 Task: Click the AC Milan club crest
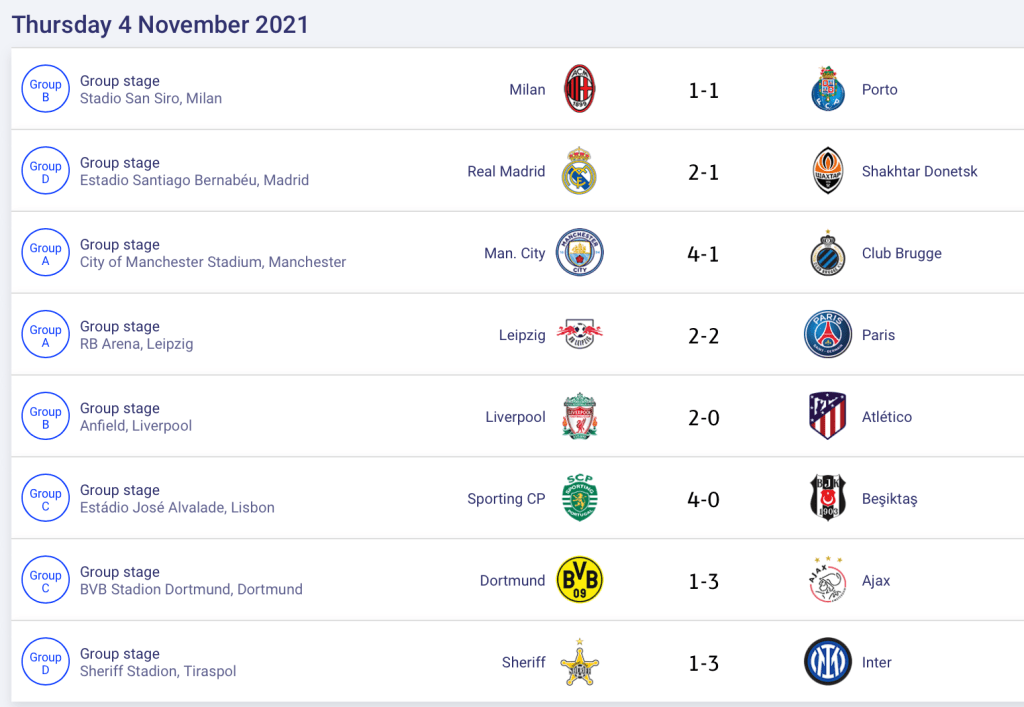click(x=580, y=89)
